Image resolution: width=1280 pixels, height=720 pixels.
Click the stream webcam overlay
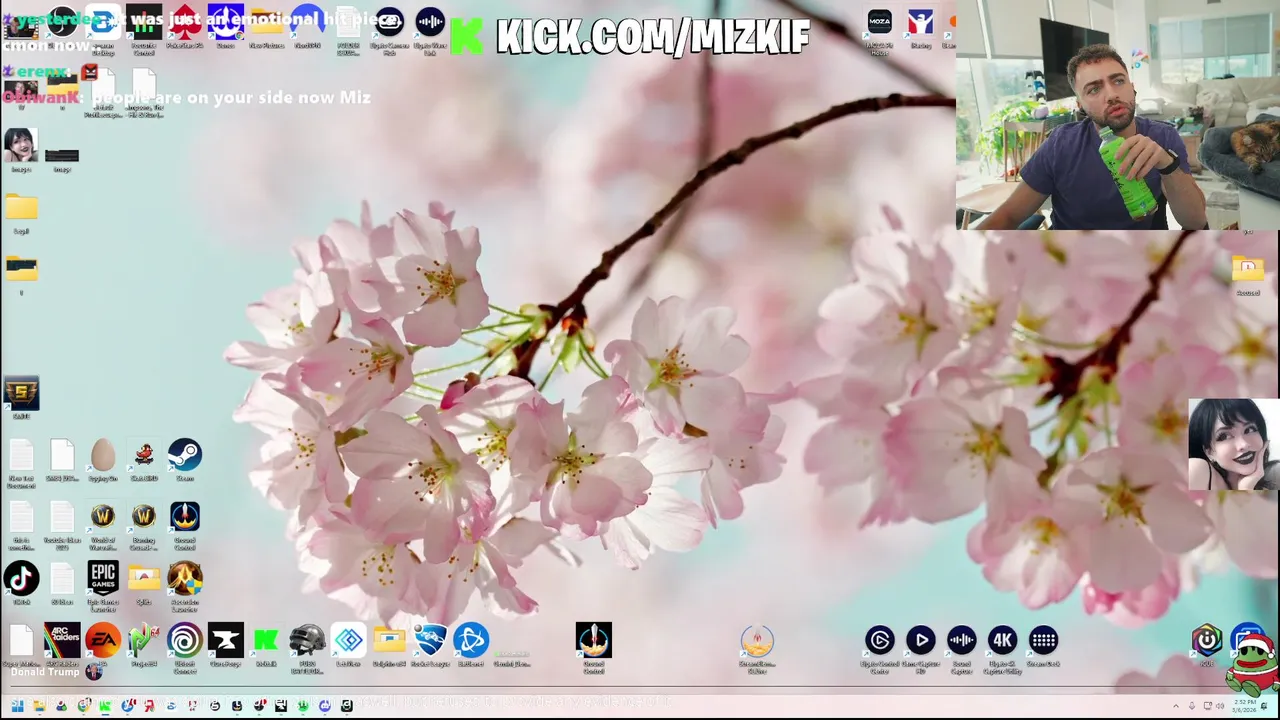1118,115
